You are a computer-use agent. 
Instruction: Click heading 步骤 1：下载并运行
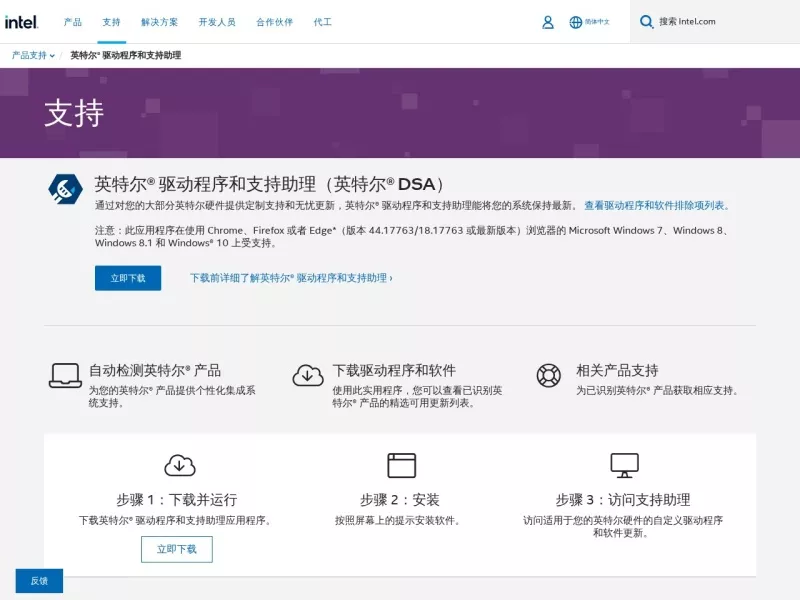tap(177, 499)
